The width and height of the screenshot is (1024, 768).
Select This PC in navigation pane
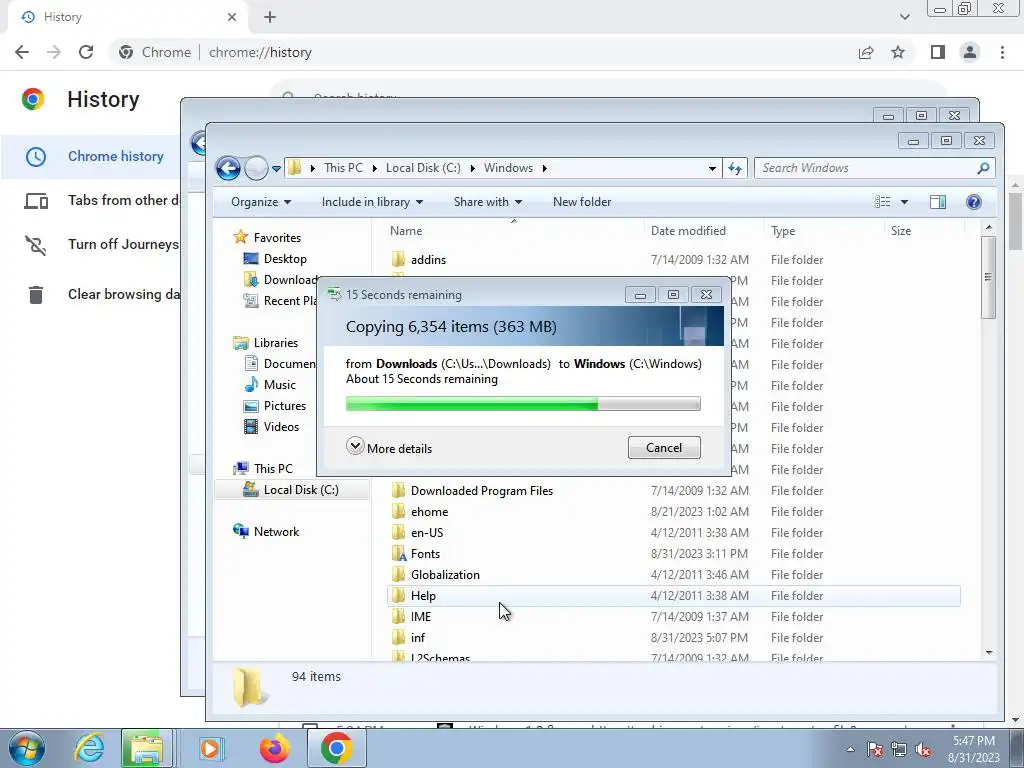tap(273, 468)
